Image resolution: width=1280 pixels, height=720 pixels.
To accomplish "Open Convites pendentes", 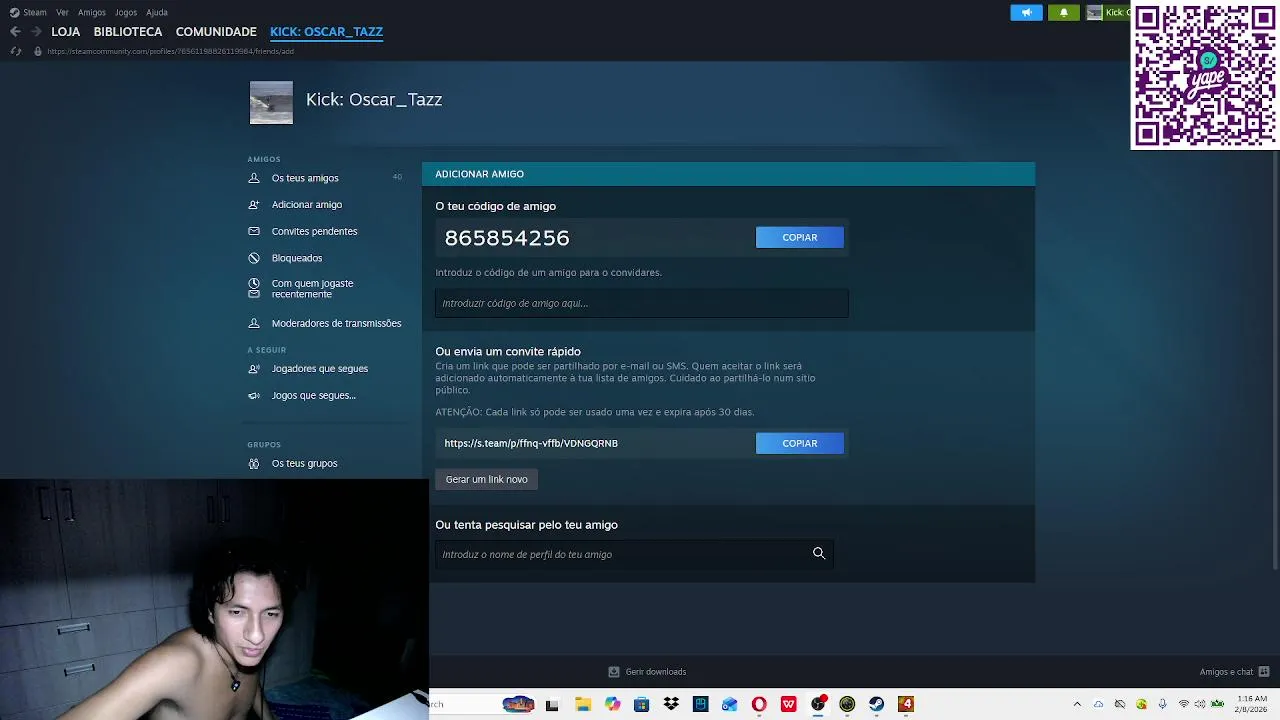I will [314, 231].
